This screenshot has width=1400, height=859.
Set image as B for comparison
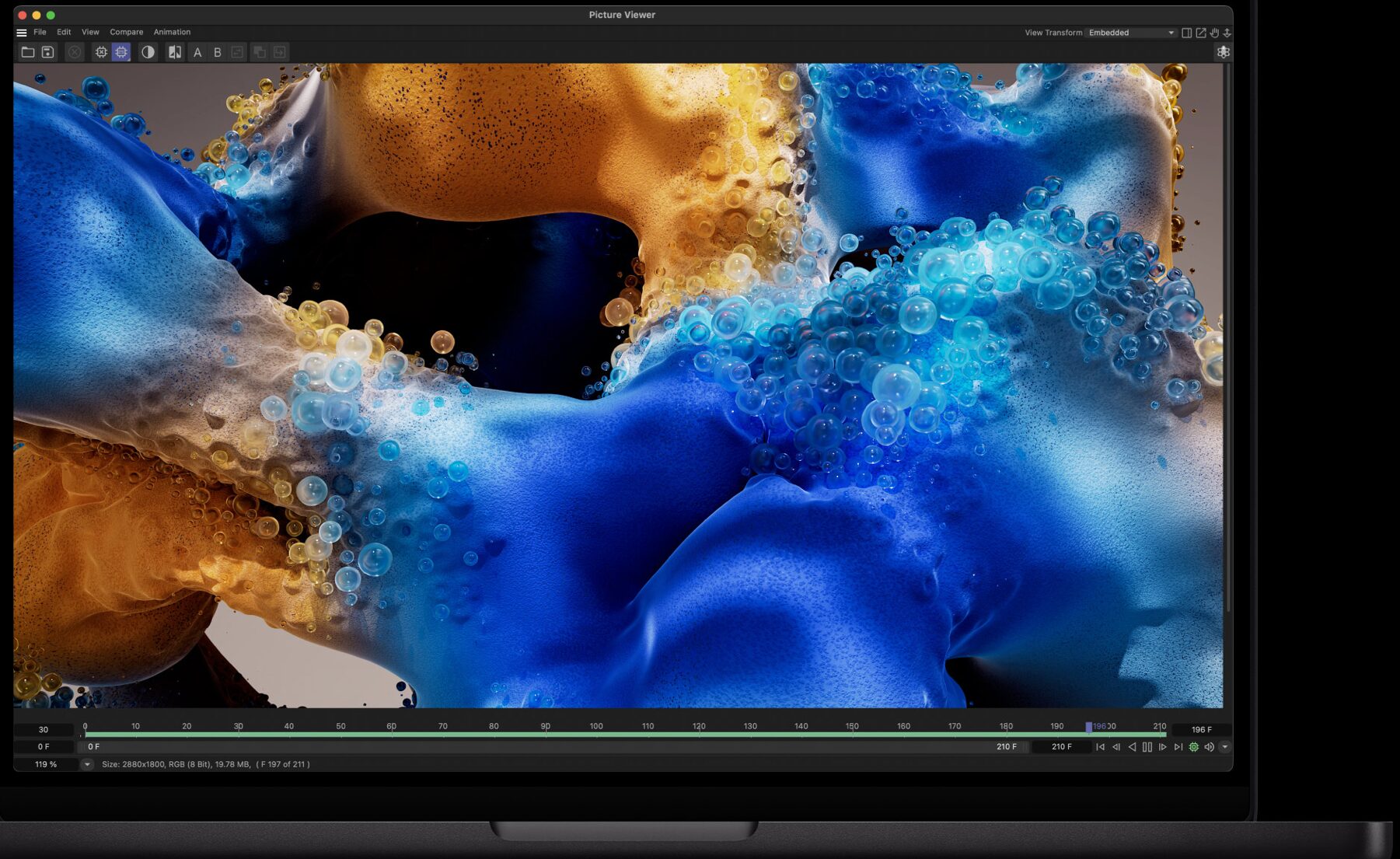218,52
